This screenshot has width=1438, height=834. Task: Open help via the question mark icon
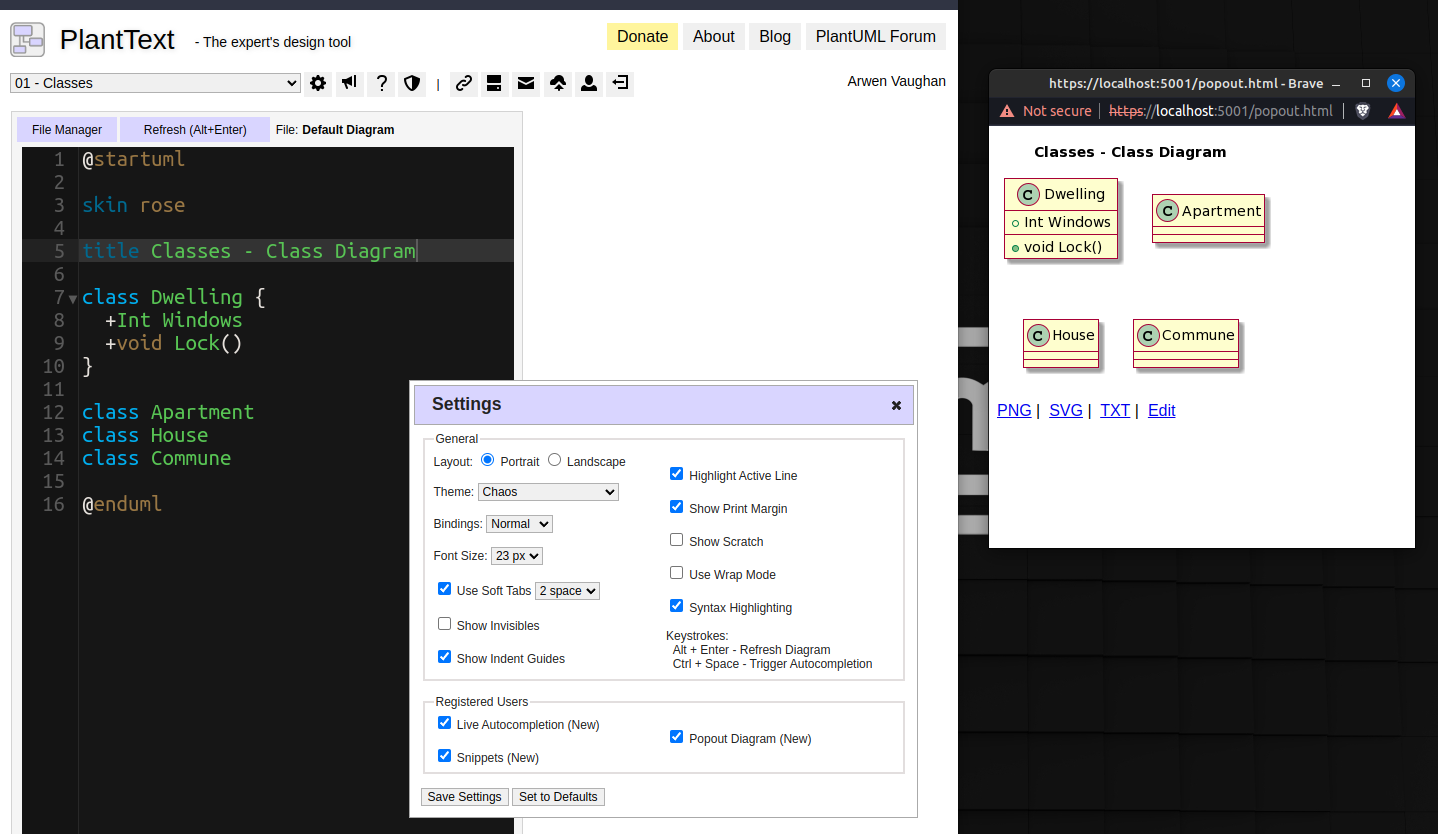(x=381, y=83)
